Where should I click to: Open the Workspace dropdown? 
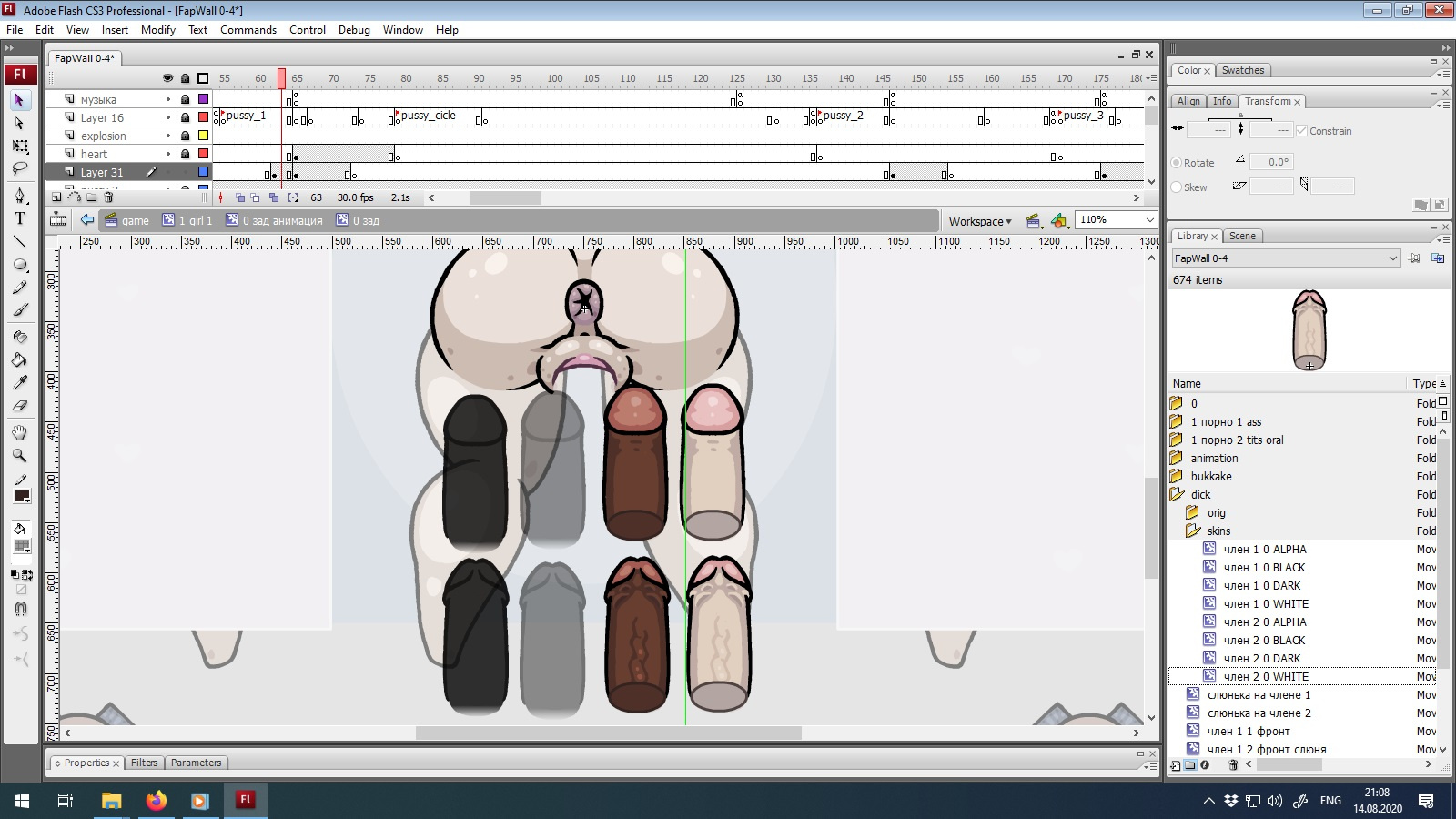coord(980,221)
